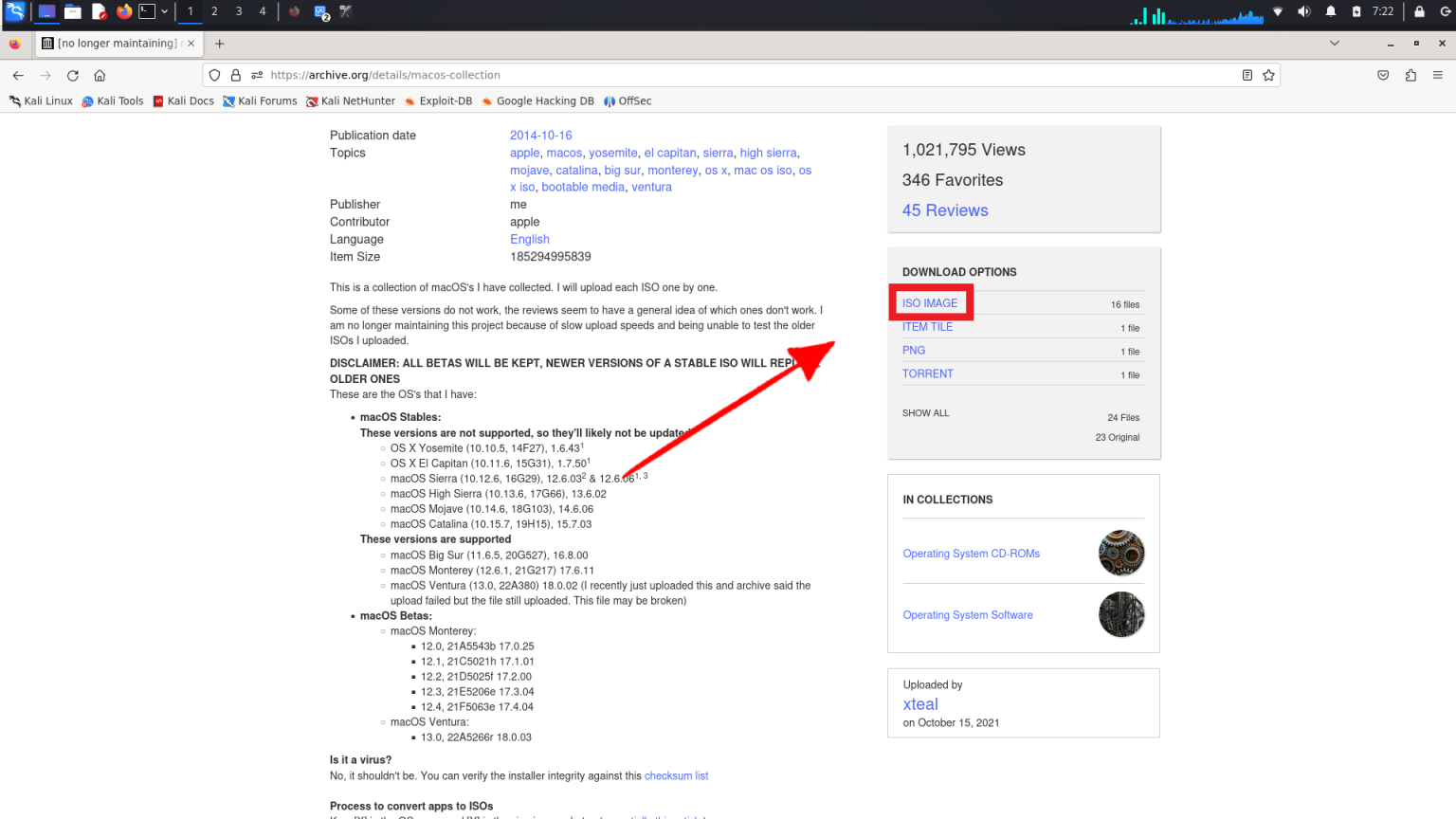Open the Kali panel workspace dropdown arrow

(x=164, y=11)
